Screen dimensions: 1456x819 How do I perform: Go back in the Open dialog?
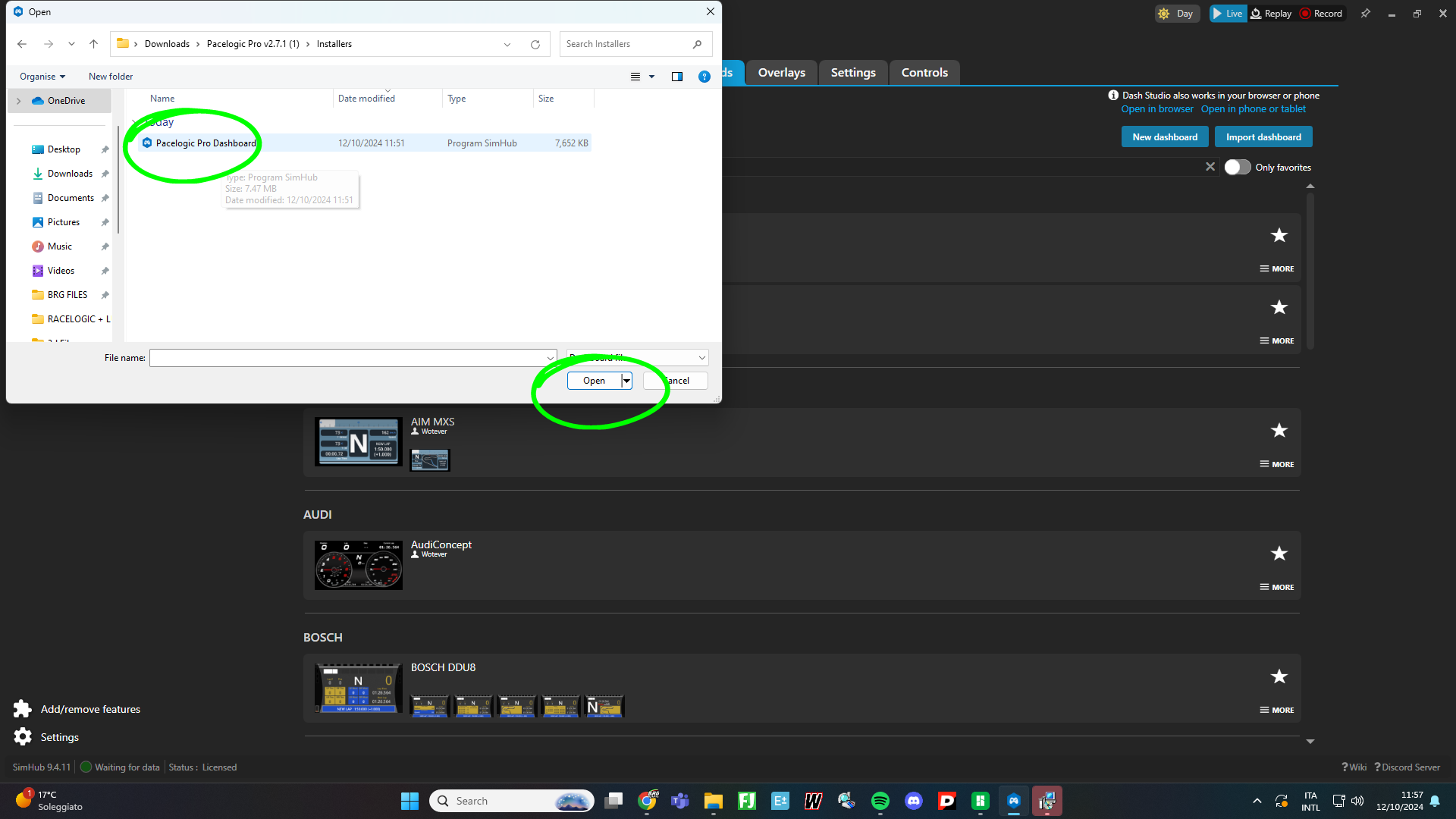[x=22, y=44]
